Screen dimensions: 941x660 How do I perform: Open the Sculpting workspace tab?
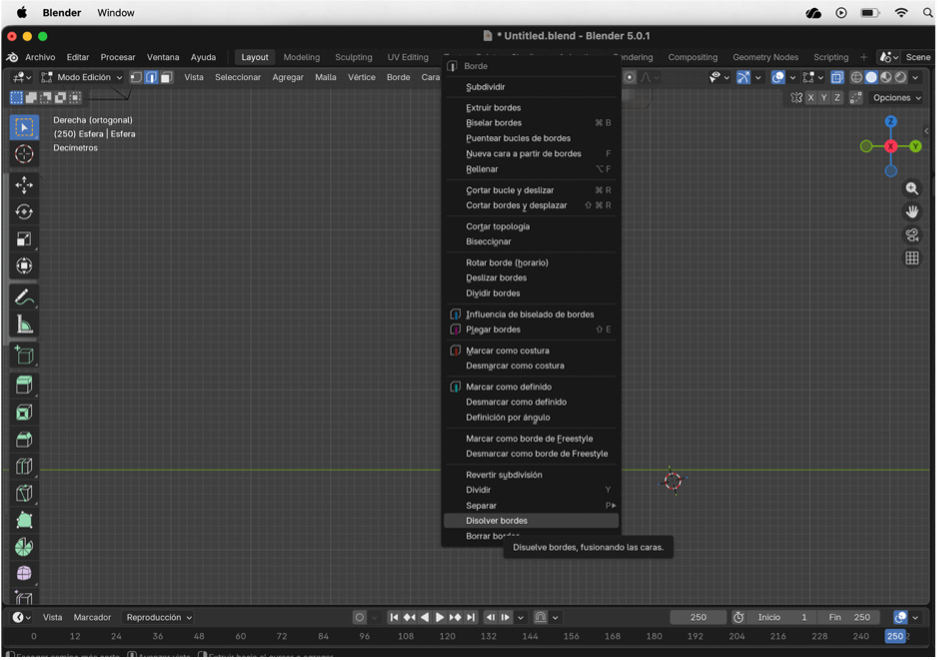(353, 57)
